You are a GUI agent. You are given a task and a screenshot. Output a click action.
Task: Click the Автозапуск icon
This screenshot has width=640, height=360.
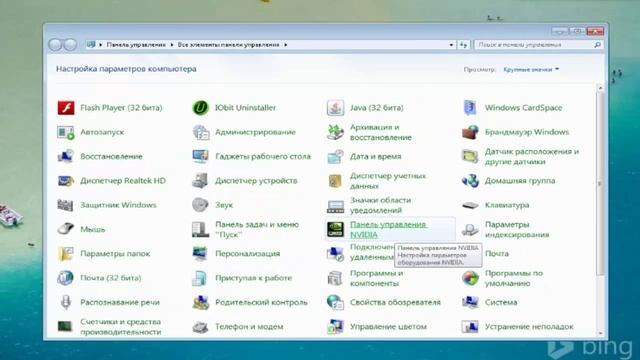coord(66,132)
